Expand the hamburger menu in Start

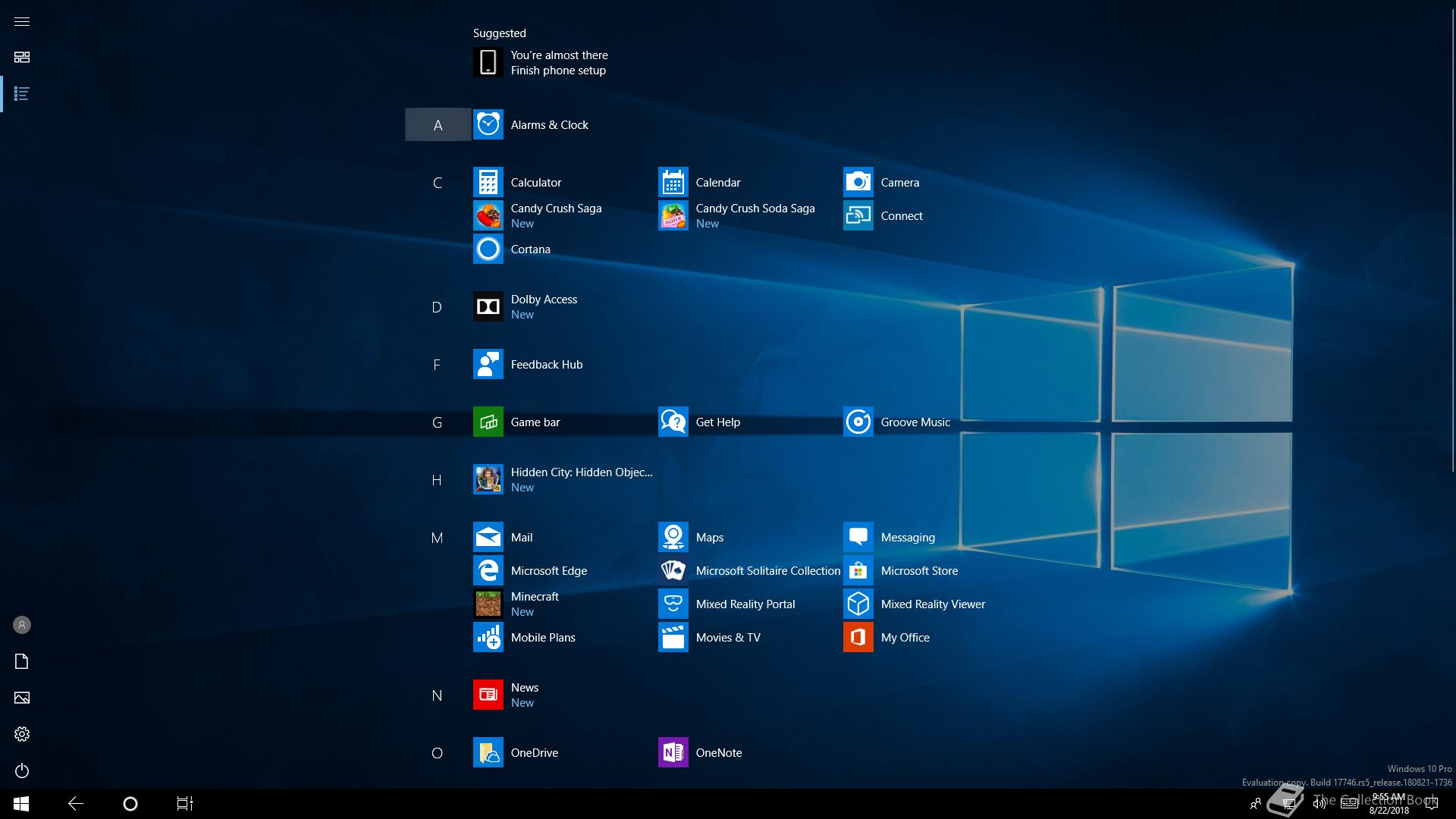pyautogui.click(x=22, y=21)
